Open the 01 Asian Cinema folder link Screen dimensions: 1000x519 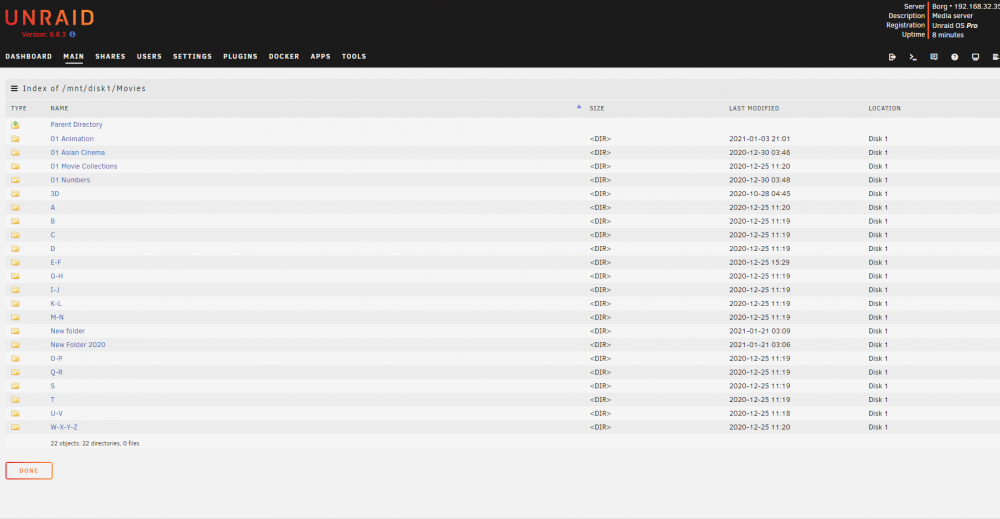(78, 152)
